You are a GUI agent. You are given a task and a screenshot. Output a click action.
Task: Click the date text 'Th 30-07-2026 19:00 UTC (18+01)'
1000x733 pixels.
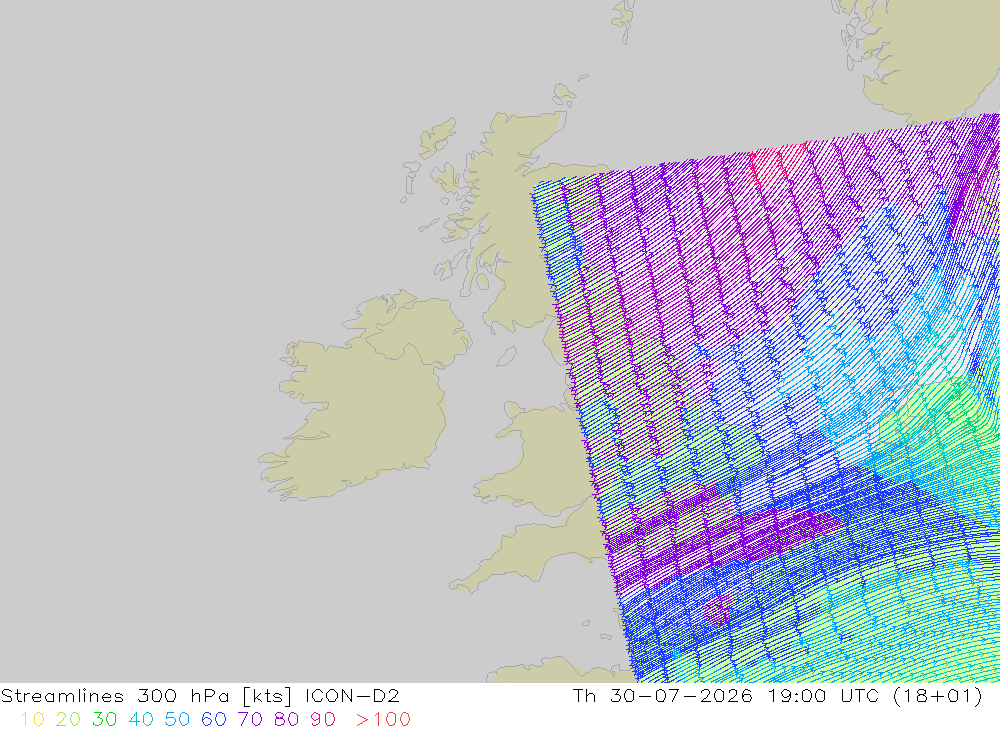click(x=777, y=695)
